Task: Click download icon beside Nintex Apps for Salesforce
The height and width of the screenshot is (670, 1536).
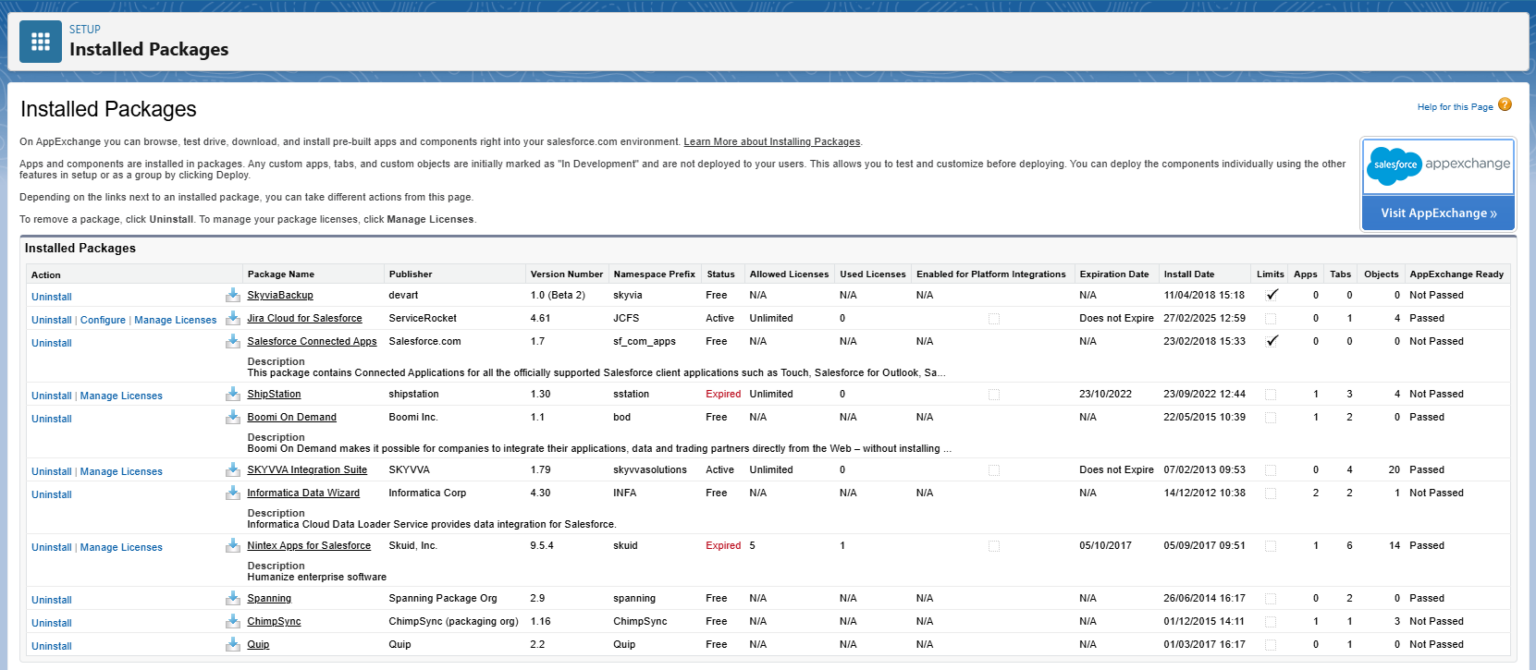Action: tap(233, 546)
